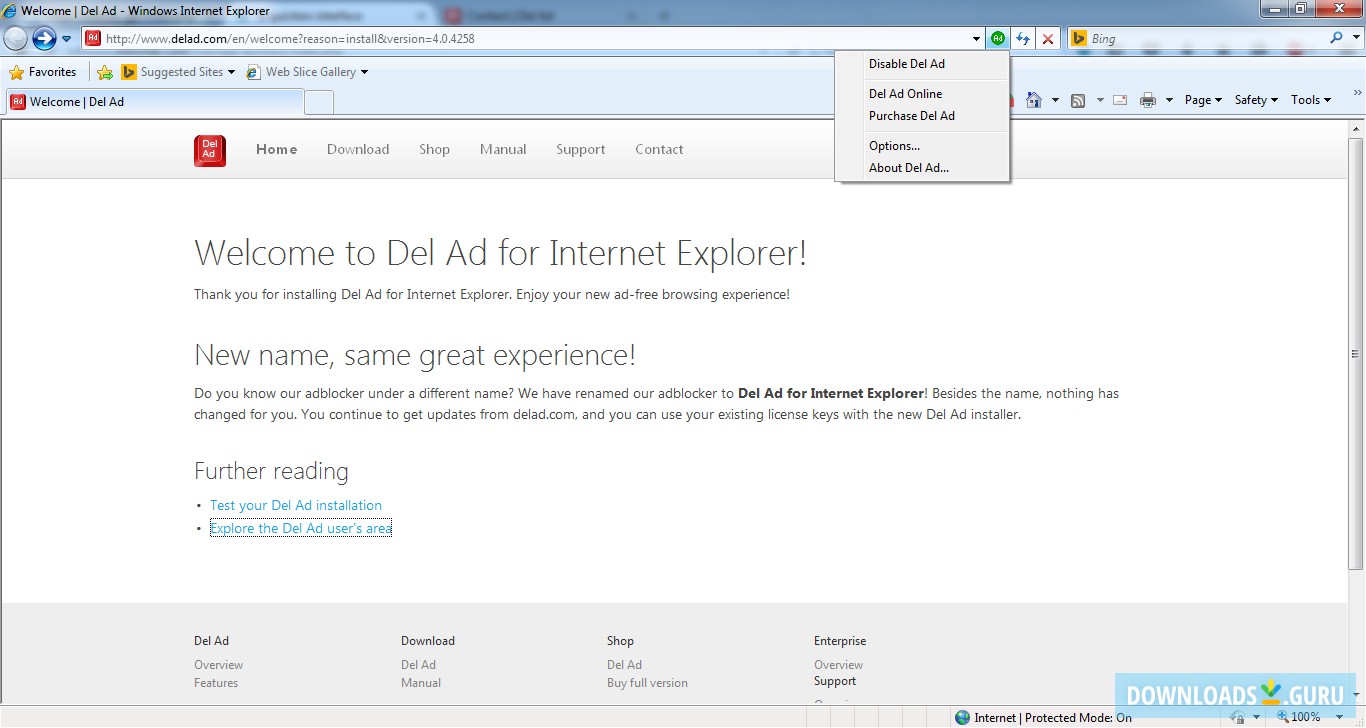Viewport: 1366px width, 728px height.
Task: Click the refresh page icon
Action: [x=1022, y=39]
